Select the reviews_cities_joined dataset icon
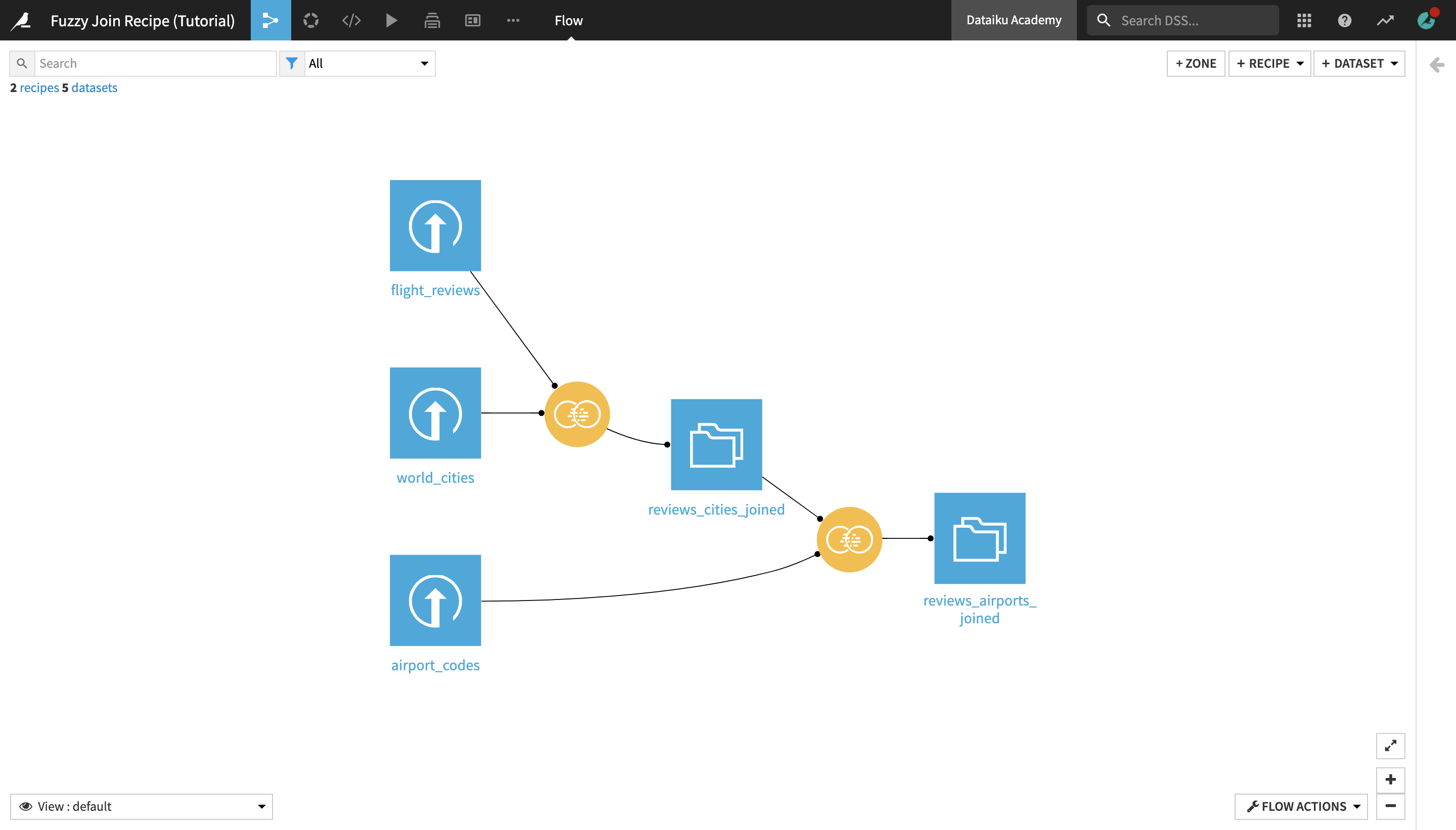This screenshot has height=830, width=1456. (716, 445)
